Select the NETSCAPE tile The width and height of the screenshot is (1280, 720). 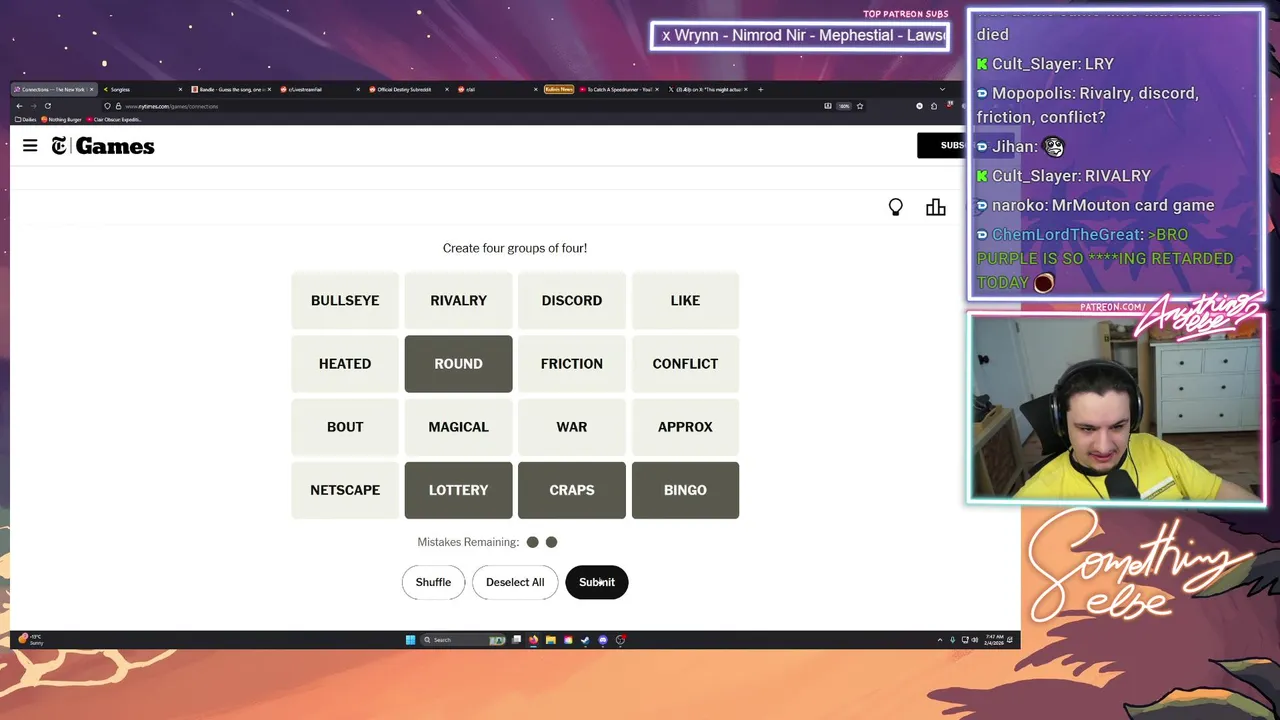(345, 490)
